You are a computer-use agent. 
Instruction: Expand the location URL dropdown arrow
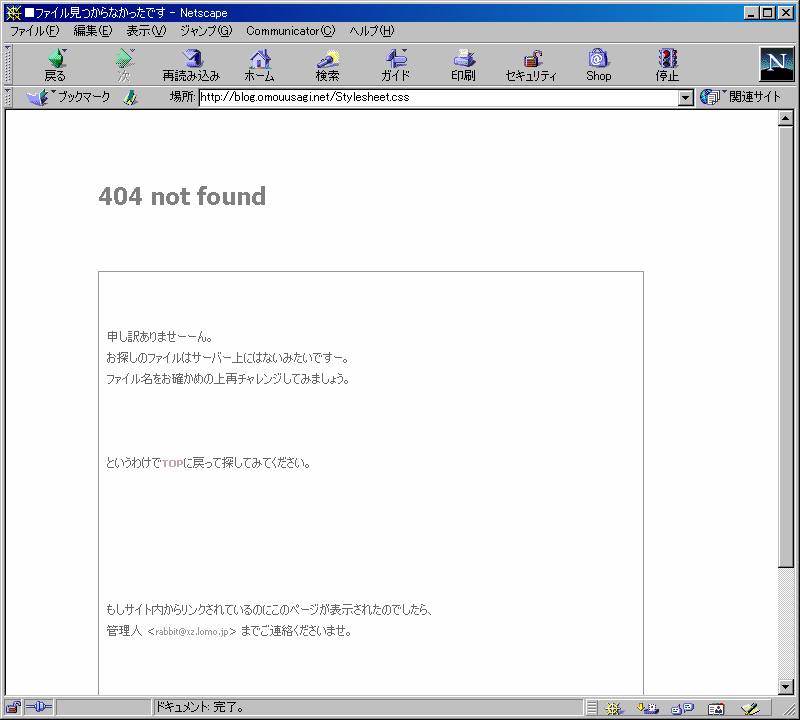click(x=686, y=97)
